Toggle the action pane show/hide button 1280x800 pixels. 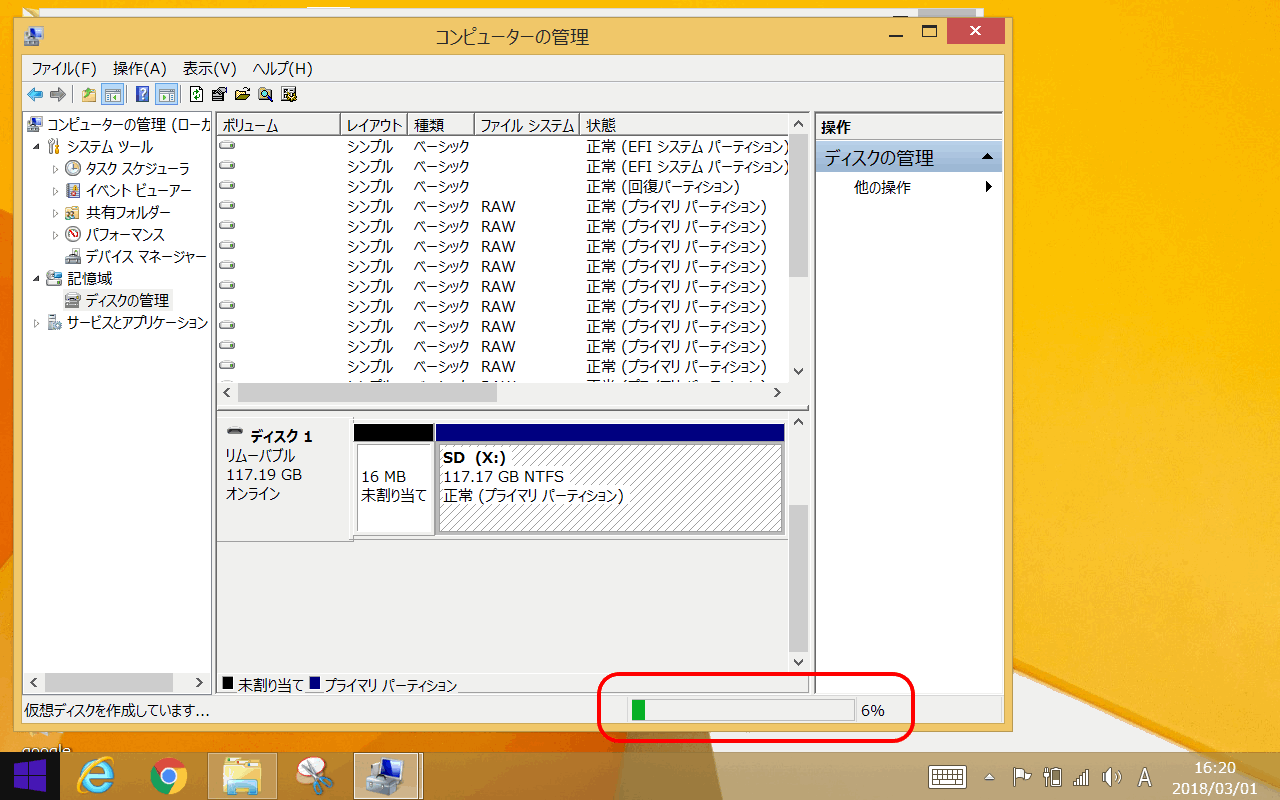click(x=166, y=95)
